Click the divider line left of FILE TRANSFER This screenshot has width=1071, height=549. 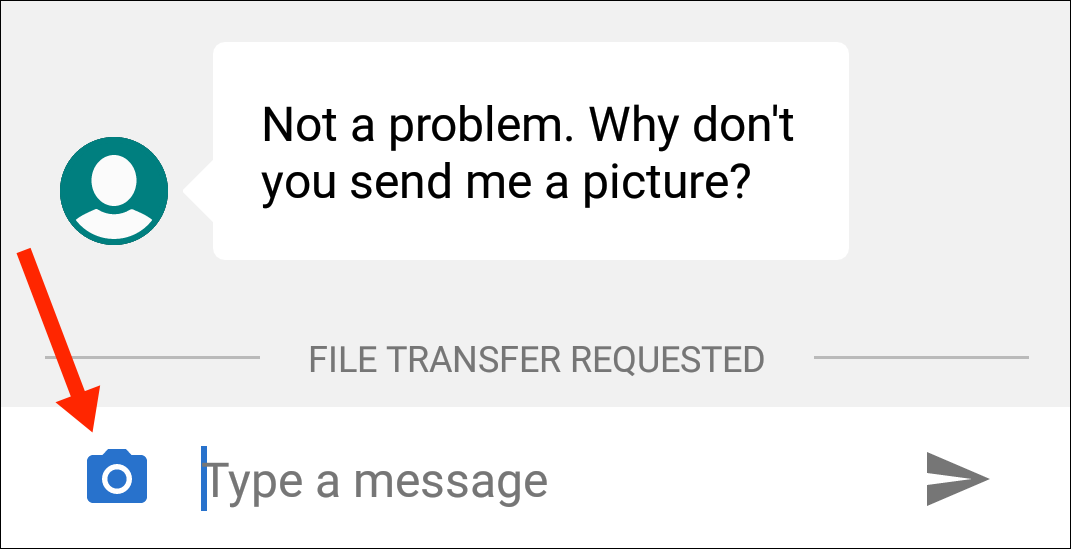pos(152,357)
